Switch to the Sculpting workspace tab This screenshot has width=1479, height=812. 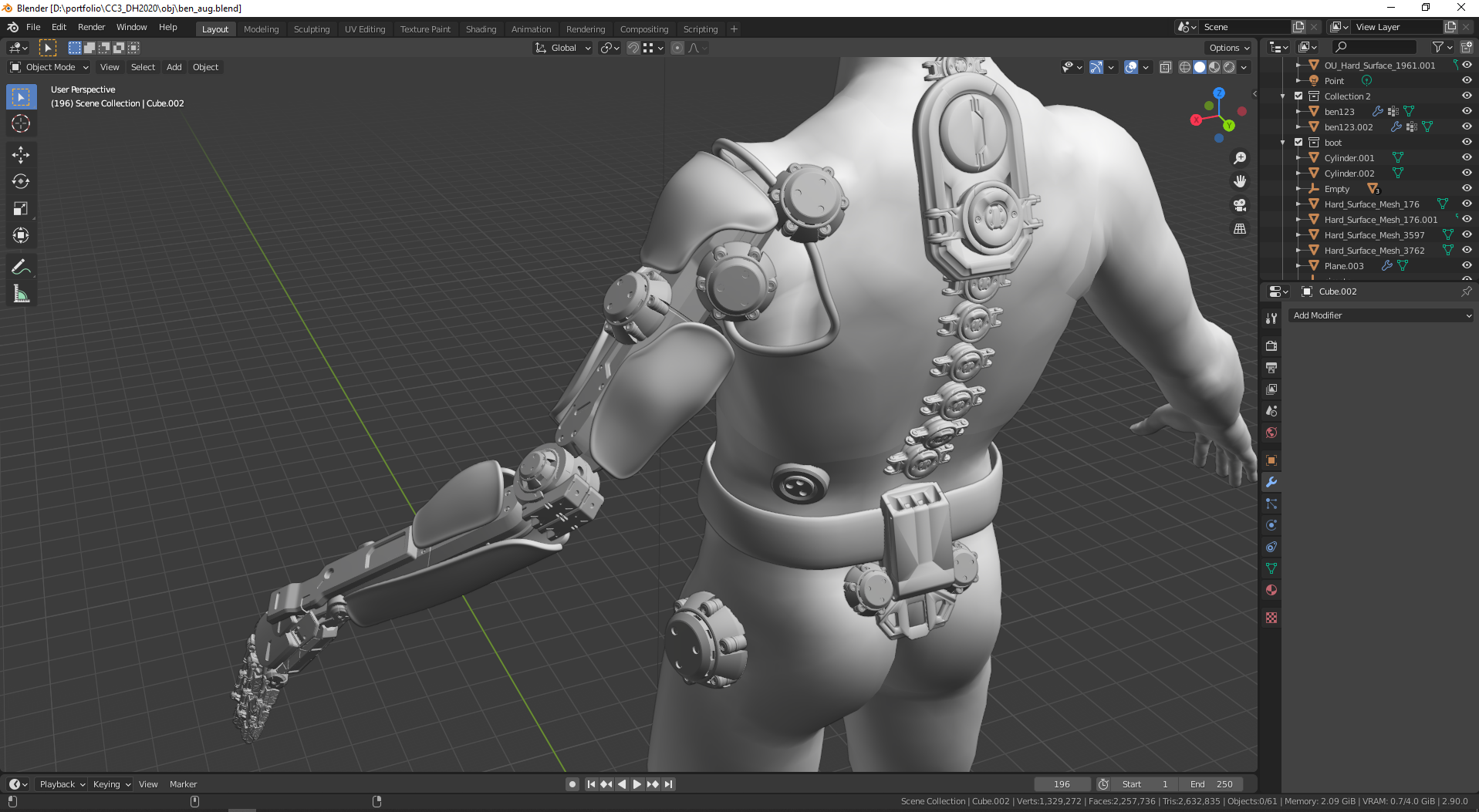pyautogui.click(x=312, y=29)
